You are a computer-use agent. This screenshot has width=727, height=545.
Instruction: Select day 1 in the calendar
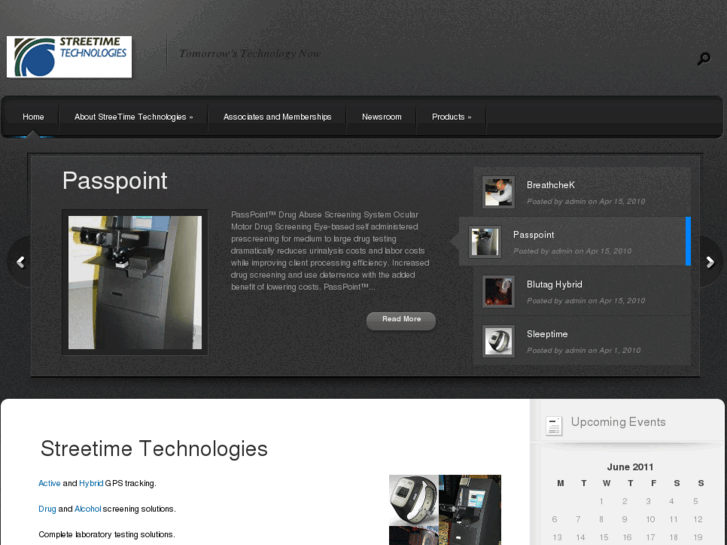point(601,501)
